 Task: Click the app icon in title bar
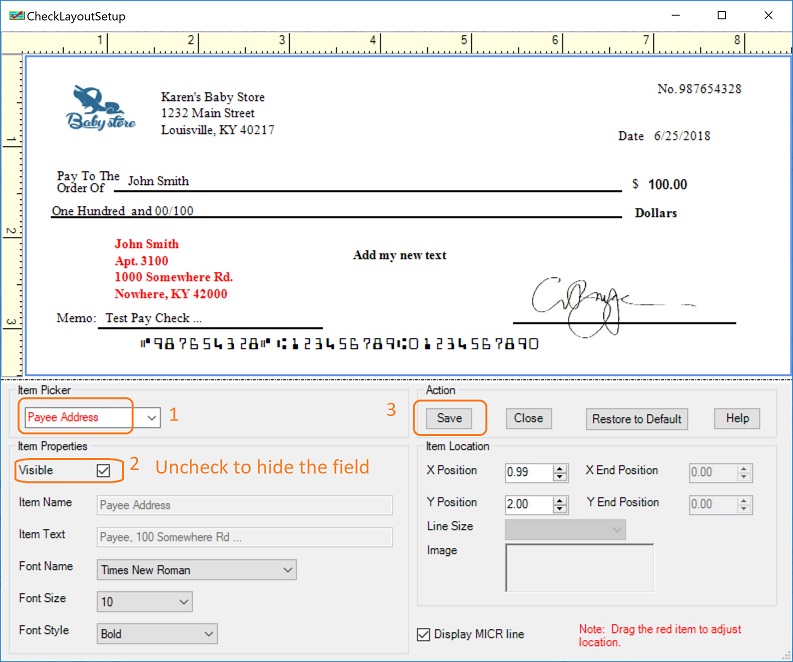click(x=15, y=16)
